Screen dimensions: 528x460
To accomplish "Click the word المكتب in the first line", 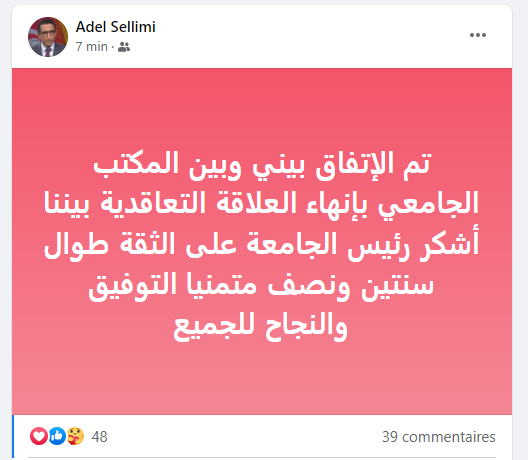I will point(136,164).
